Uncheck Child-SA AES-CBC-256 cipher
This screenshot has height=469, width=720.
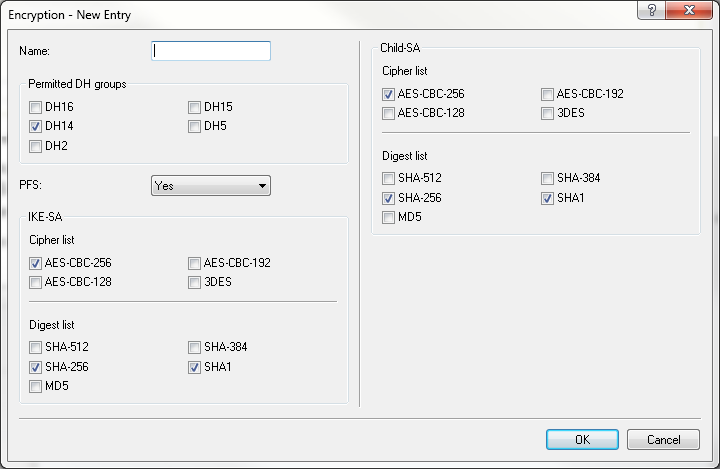pos(389,94)
